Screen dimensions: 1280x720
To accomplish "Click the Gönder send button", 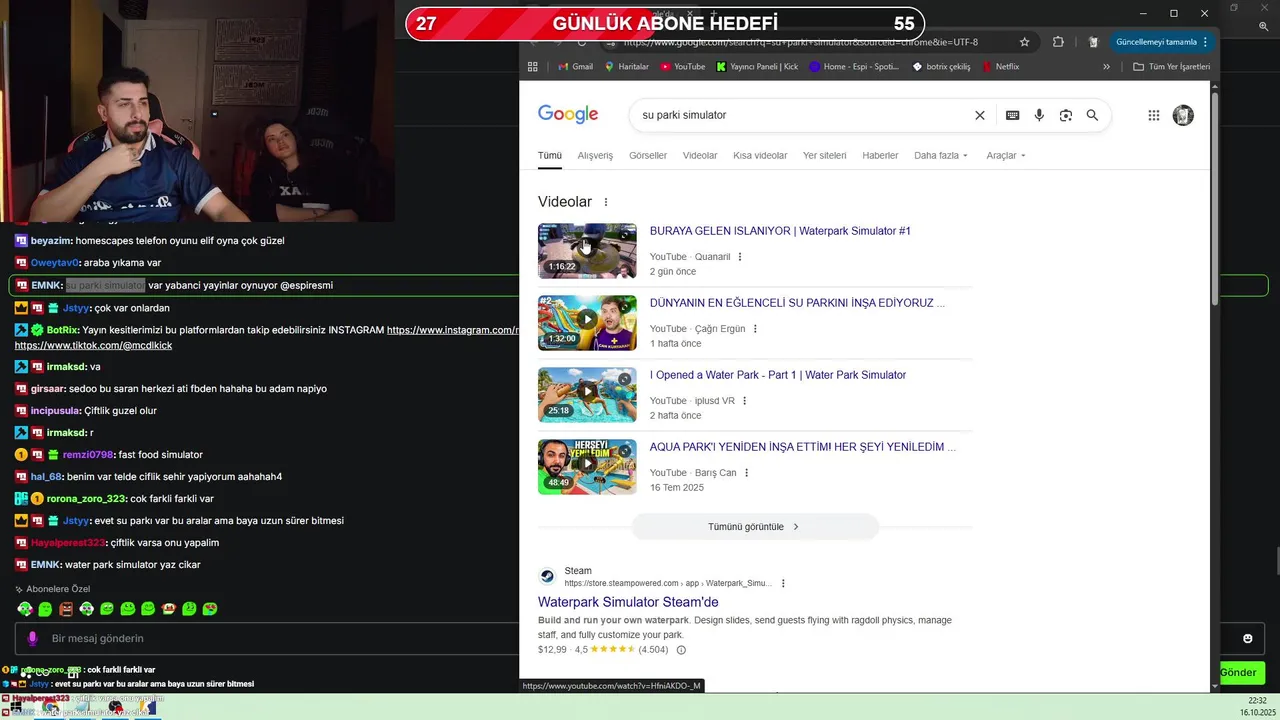I will coord(1238,673).
